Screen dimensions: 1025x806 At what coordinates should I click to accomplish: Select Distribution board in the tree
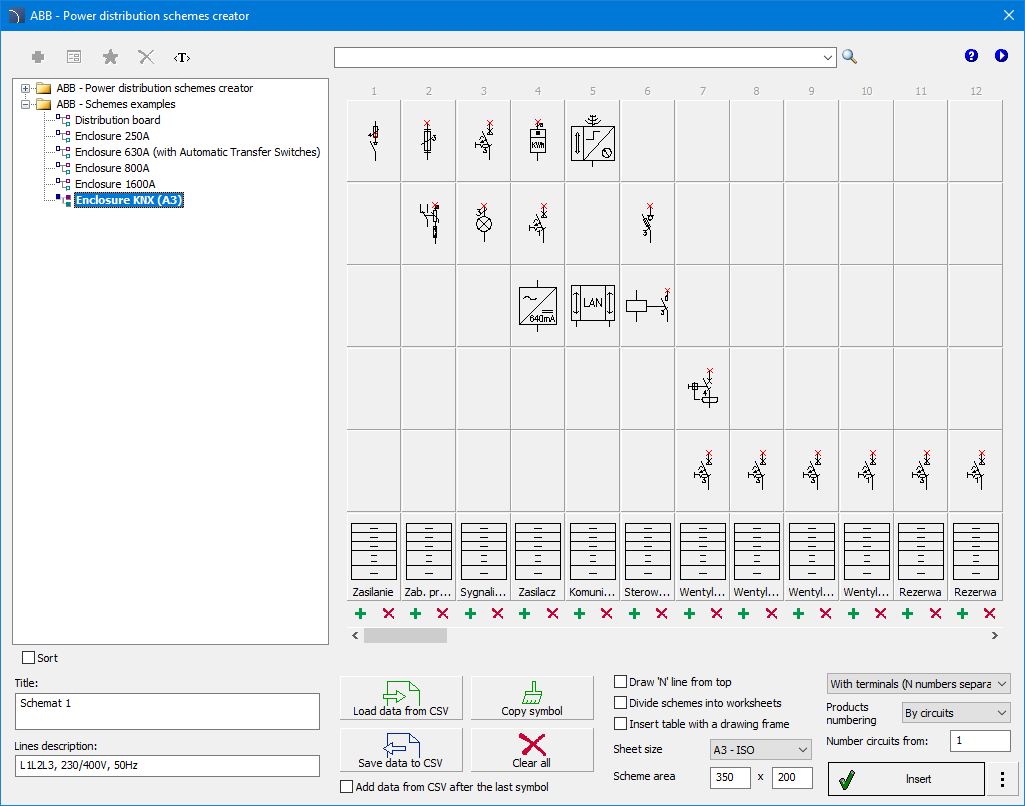(118, 120)
